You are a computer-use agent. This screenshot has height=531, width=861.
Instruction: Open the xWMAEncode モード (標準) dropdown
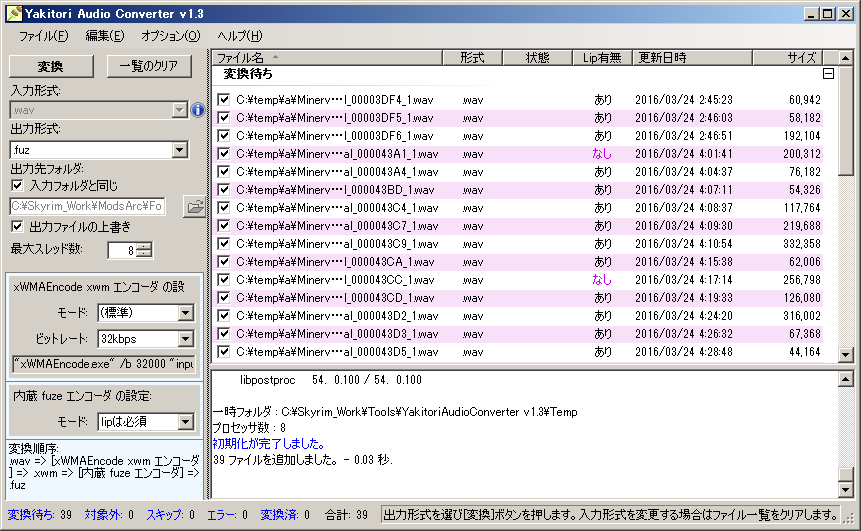pyautogui.click(x=186, y=312)
